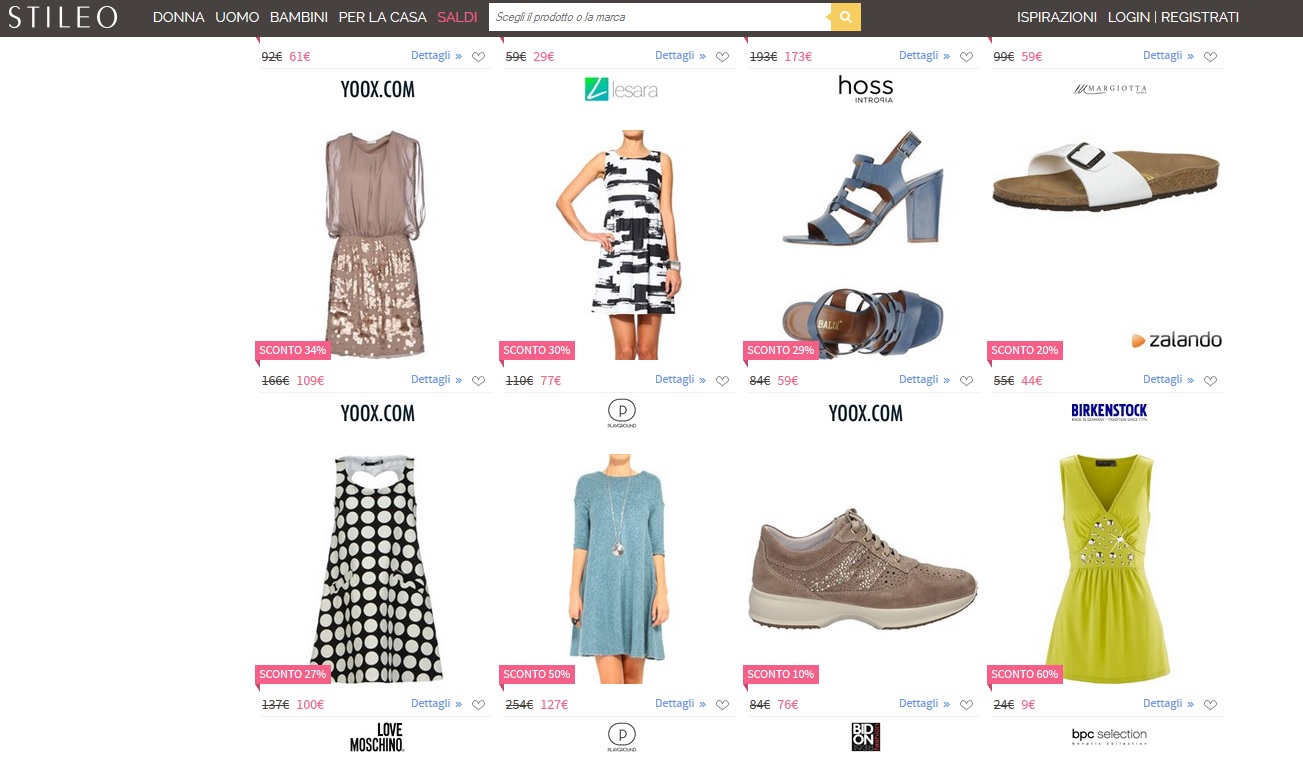Favorite the 99€ to 59€ product heart
Image resolution: width=1303 pixels, height=761 pixels.
[x=1210, y=57]
